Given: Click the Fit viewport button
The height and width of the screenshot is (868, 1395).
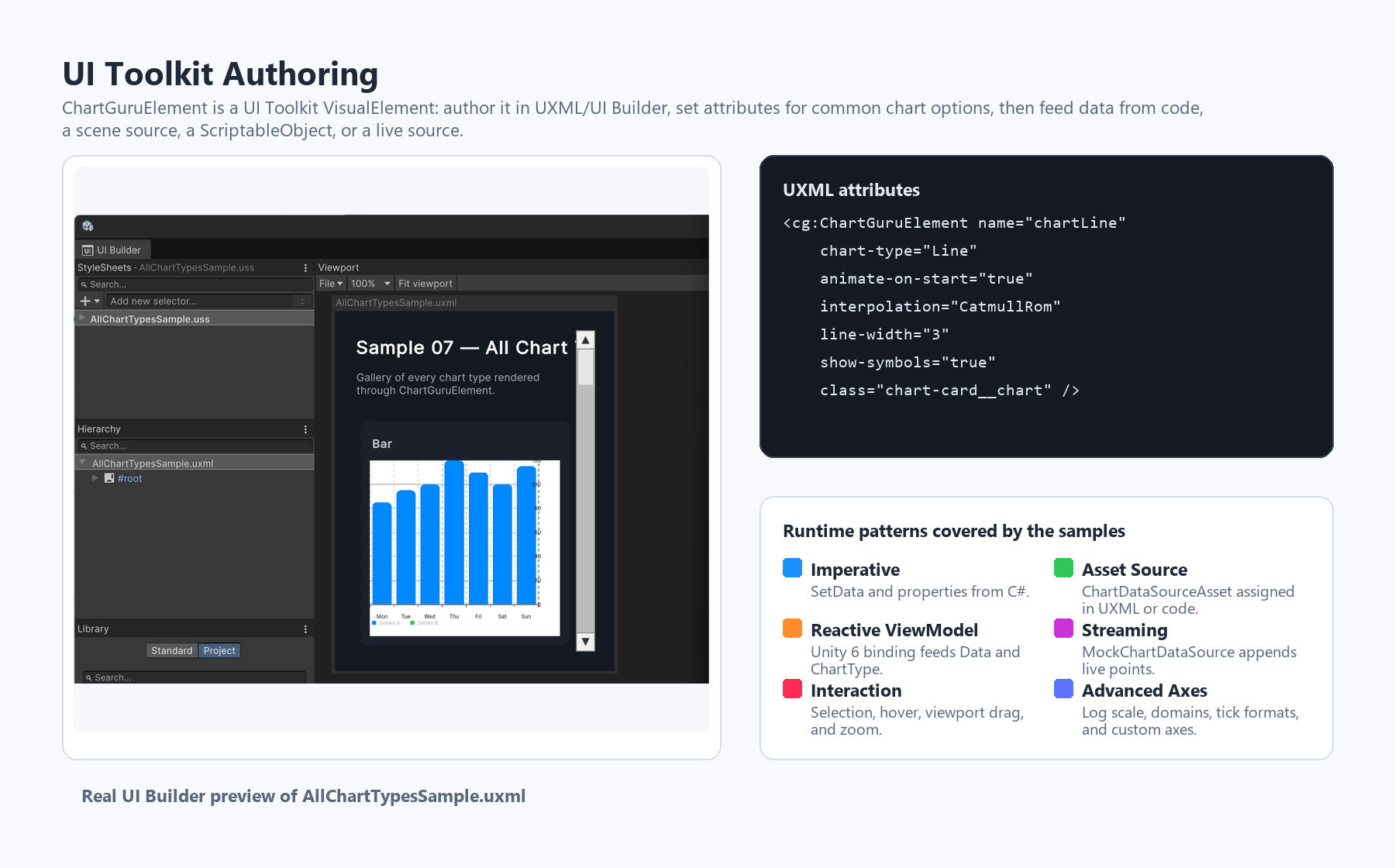Looking at the screenshot, I should click(x=425, y=284).
